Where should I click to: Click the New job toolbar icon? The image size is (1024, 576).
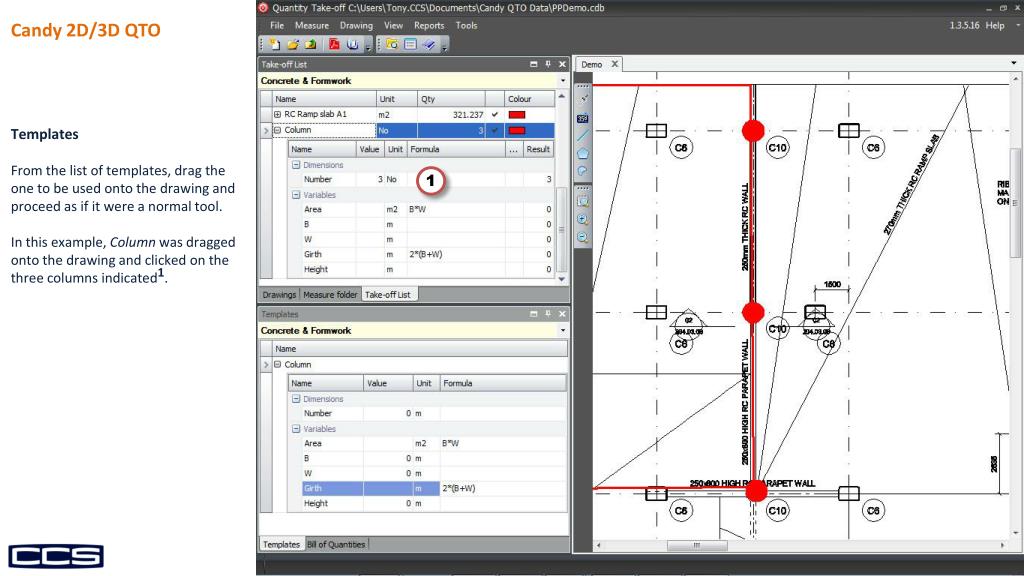click(x=275, y=44)
